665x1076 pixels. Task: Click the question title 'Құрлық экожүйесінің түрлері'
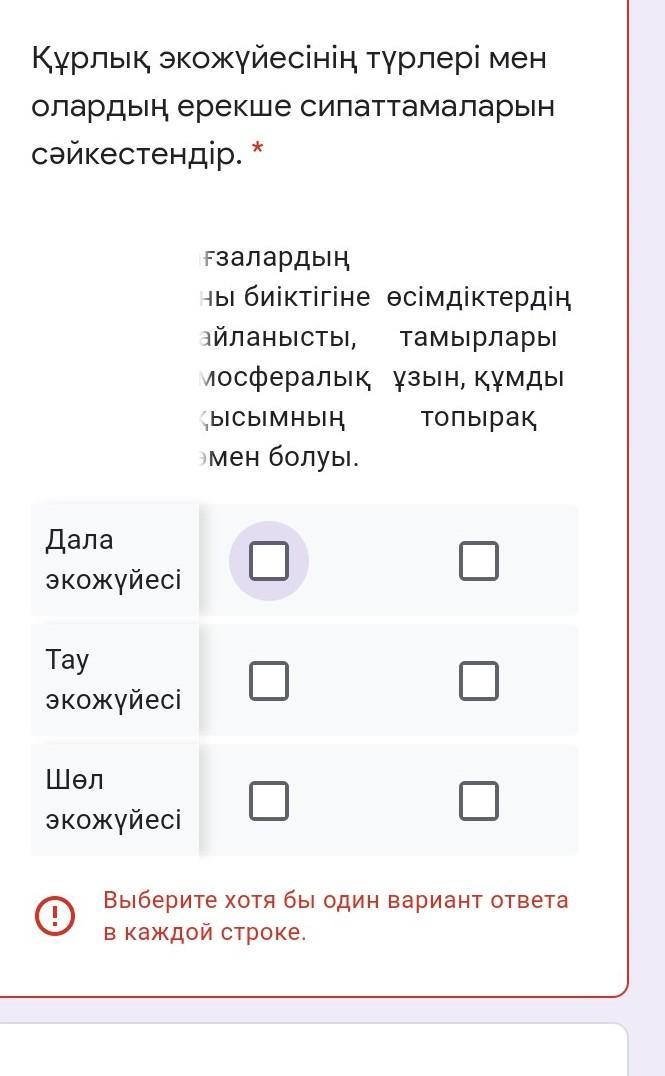coord(290,59)
